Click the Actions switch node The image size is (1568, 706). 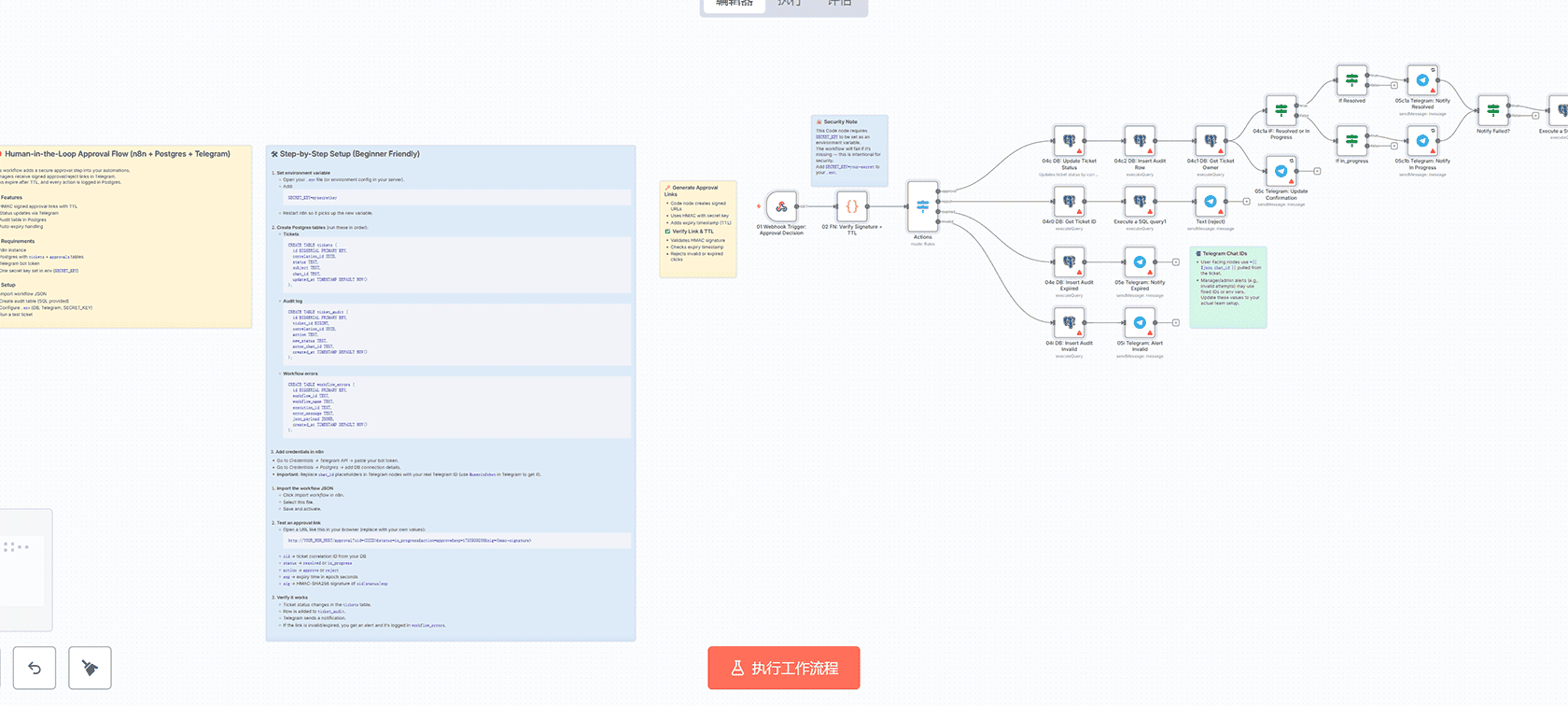(x=922, y=206)
